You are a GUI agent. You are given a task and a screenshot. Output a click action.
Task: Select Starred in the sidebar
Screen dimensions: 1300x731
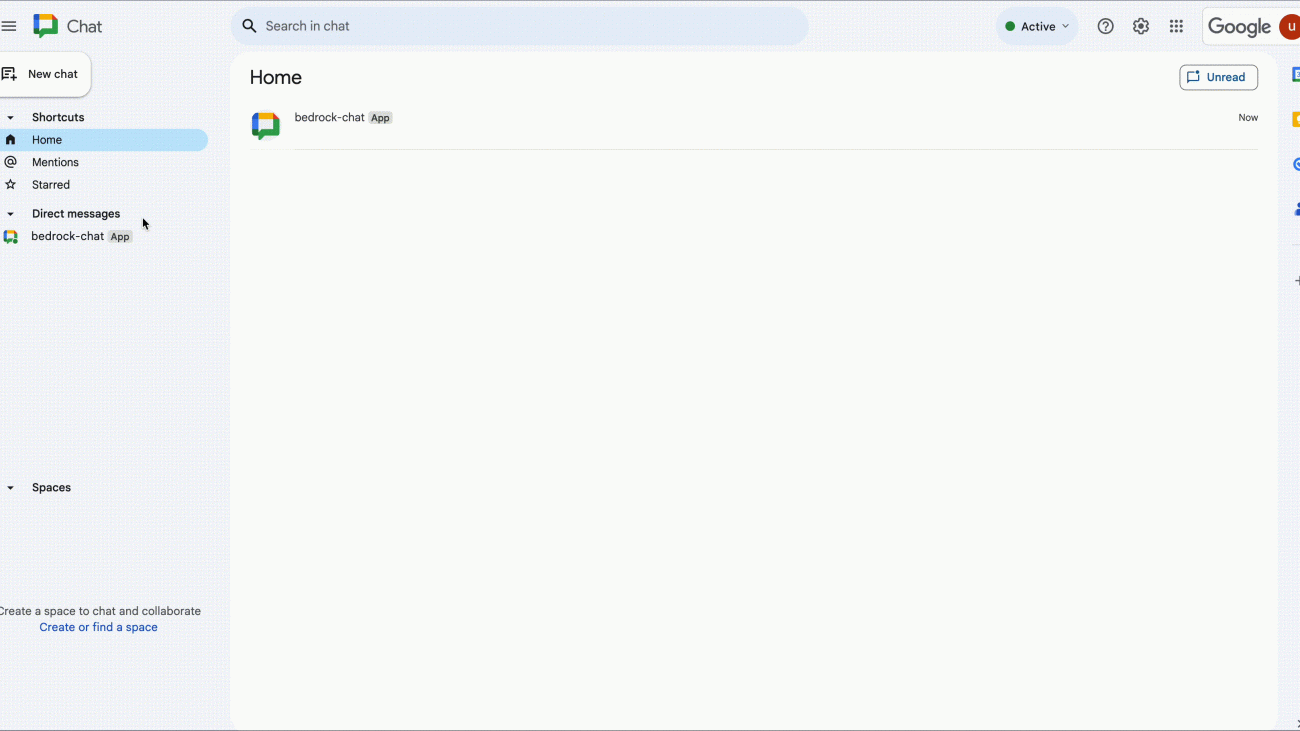104,185
